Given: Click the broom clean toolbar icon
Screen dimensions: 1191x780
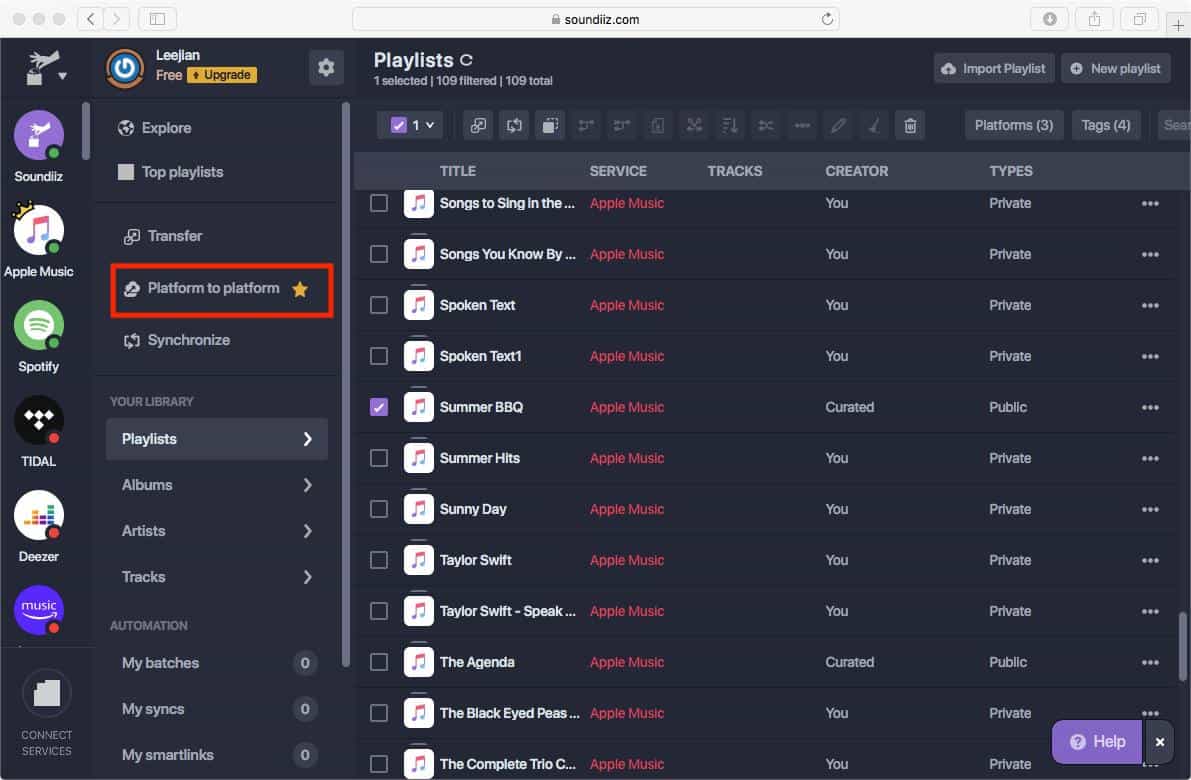Looking at the screenshot, I should [x=874, y=125].
